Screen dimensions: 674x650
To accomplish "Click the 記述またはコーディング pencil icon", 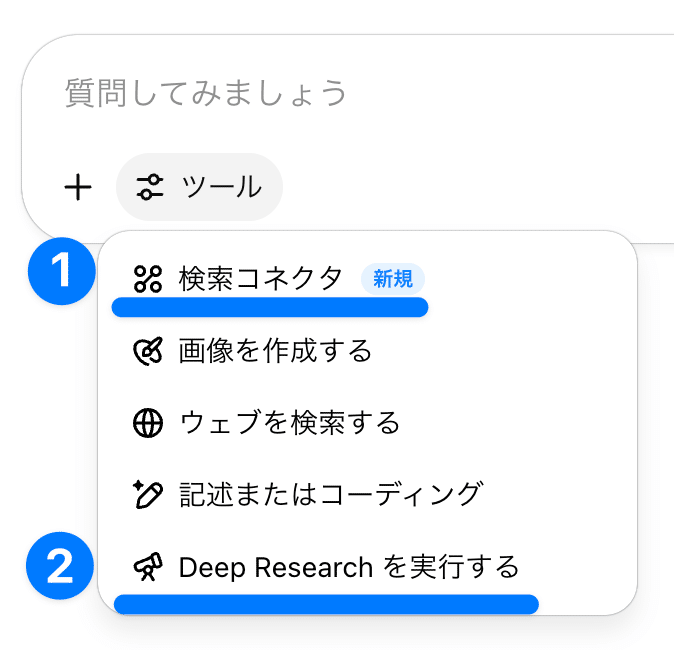I will 148,494.
